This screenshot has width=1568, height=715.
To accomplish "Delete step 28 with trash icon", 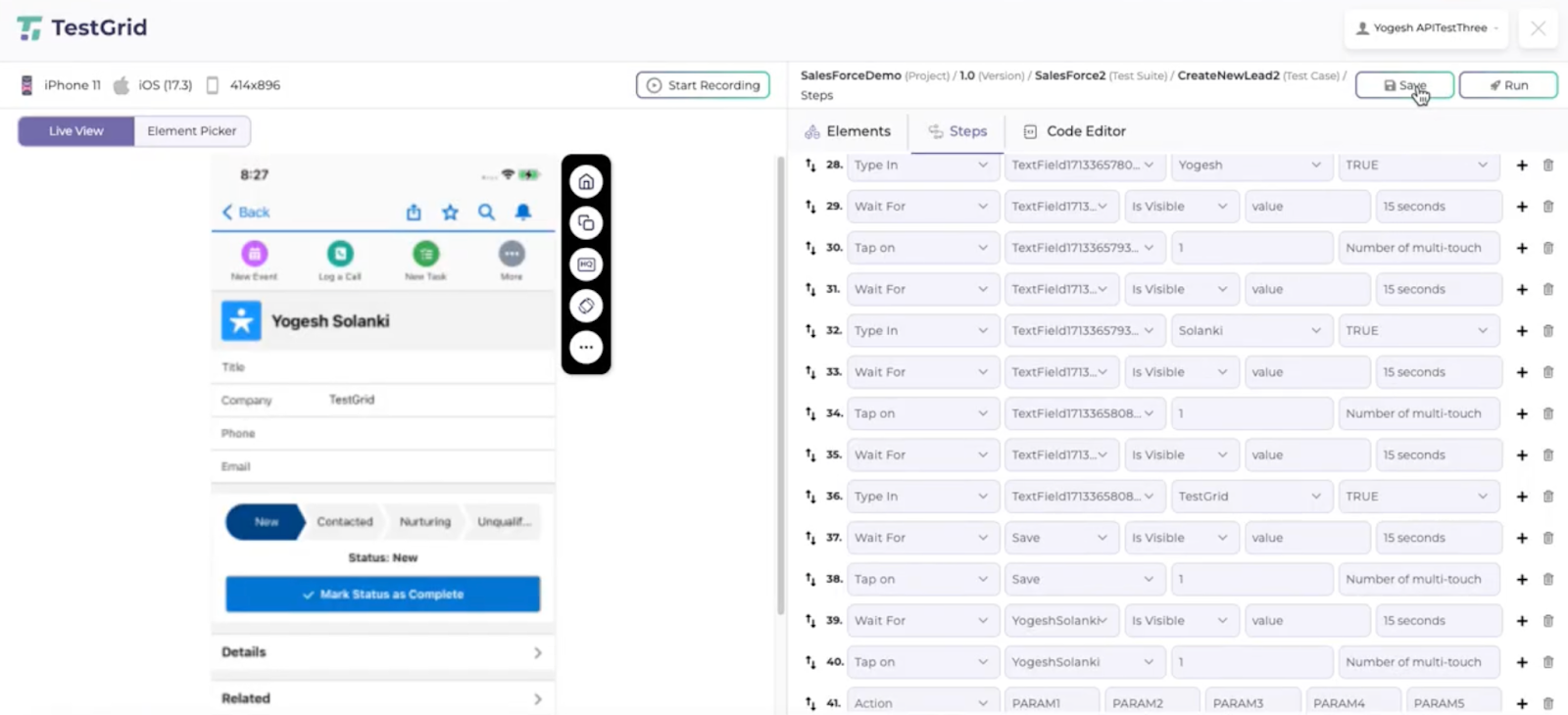I will (x=1548, y=166).
